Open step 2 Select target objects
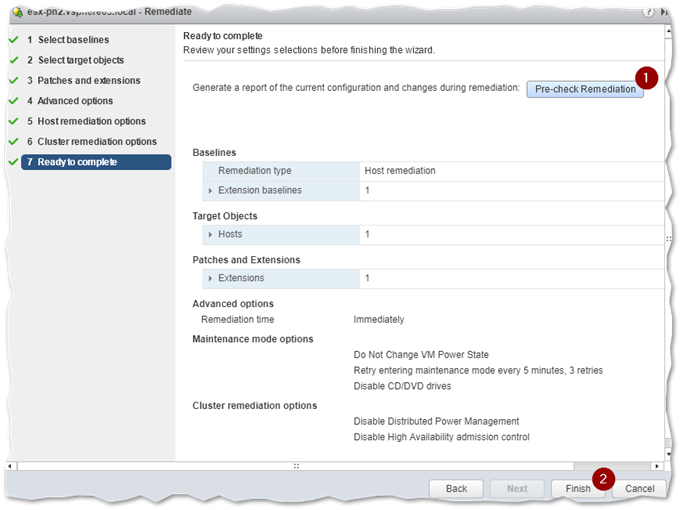 [x=81, y=60]
